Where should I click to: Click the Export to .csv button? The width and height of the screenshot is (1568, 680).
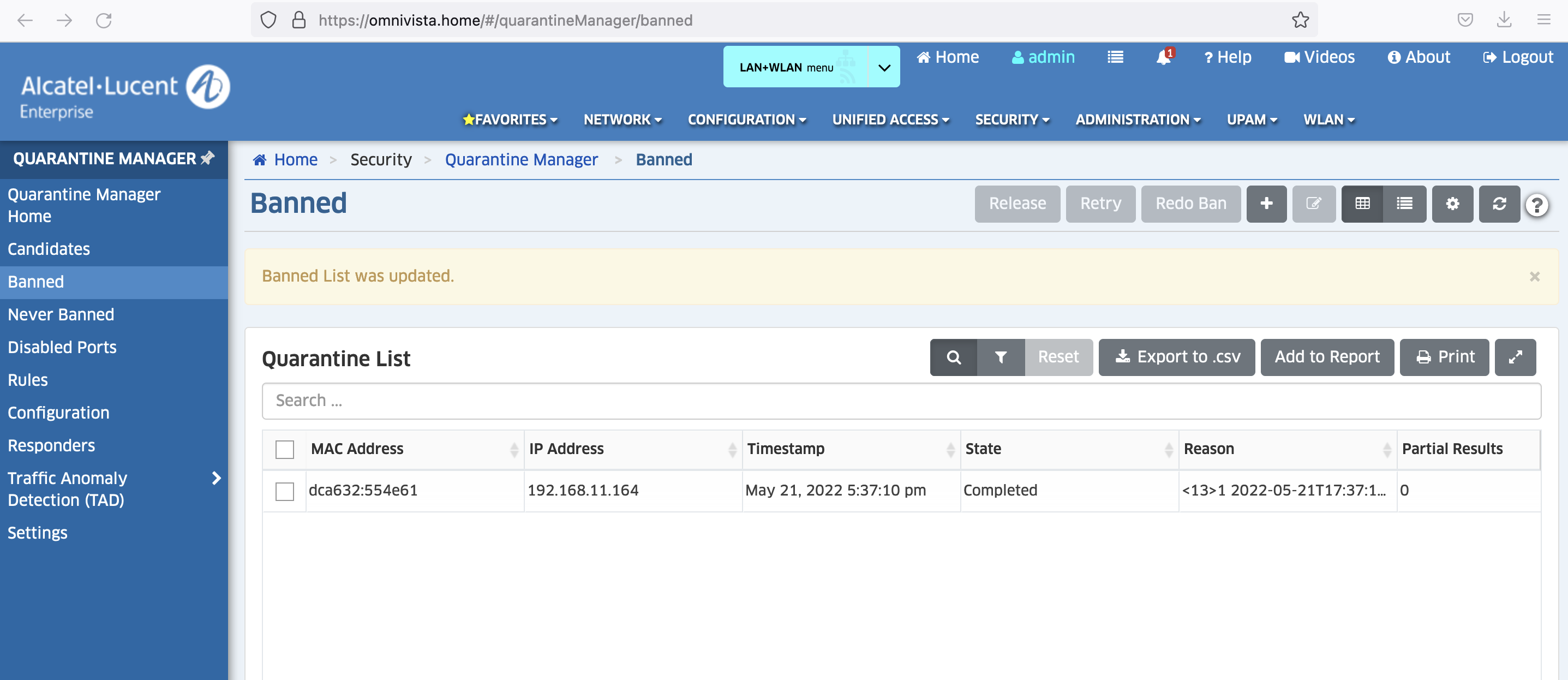[1176, 357]
